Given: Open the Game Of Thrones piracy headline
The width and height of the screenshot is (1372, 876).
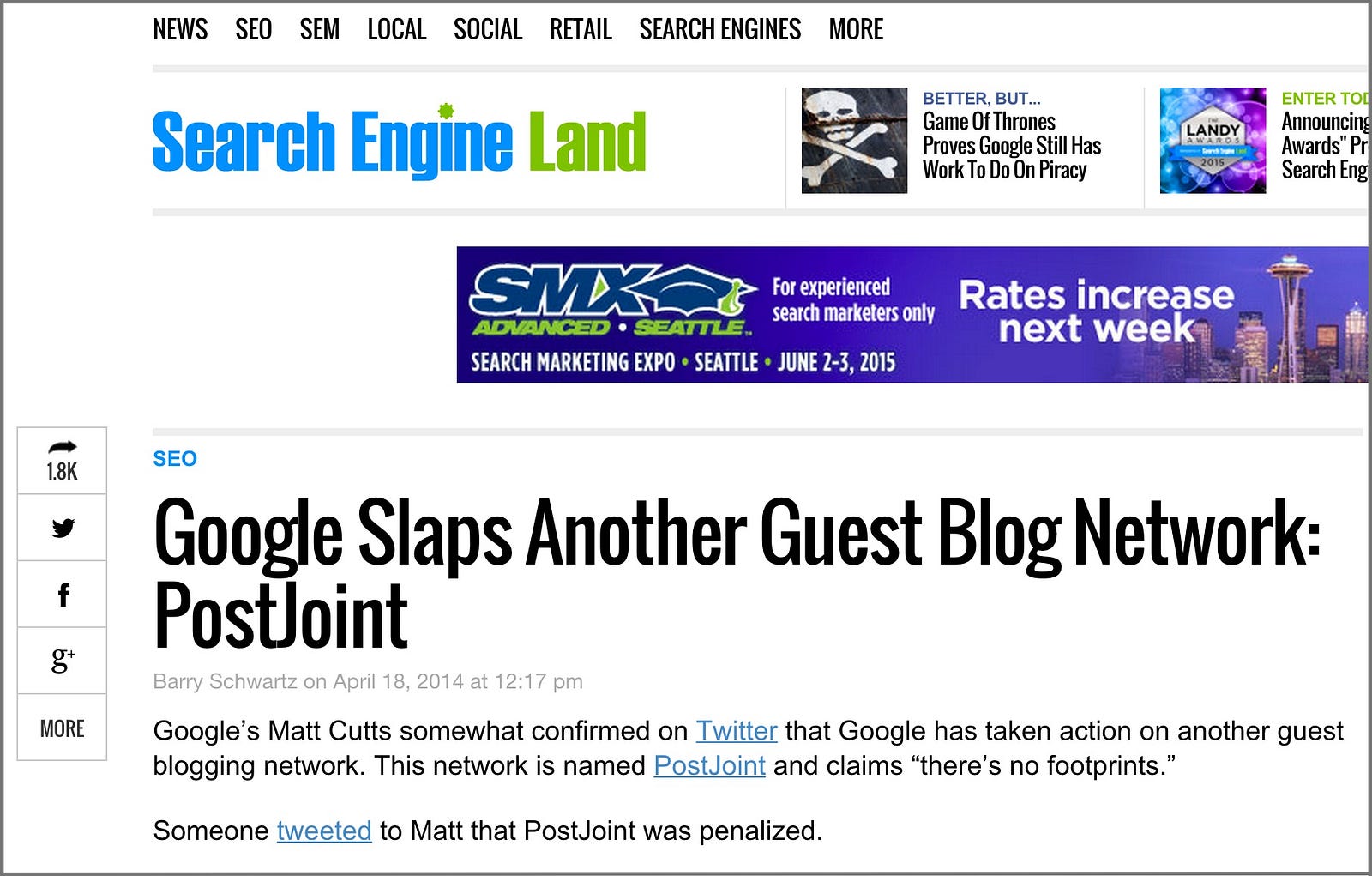Looking at the screenshot, I should tap(1011, 146).
